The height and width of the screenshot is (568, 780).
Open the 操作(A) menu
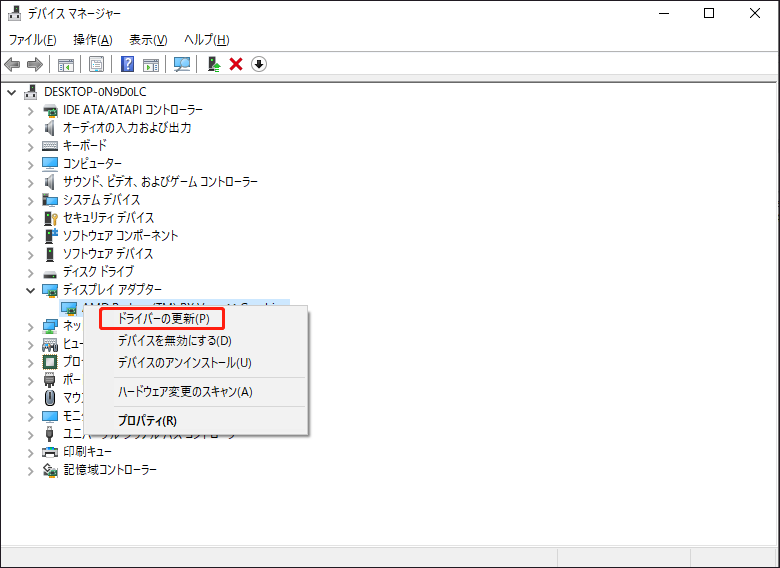click(93, 40)
